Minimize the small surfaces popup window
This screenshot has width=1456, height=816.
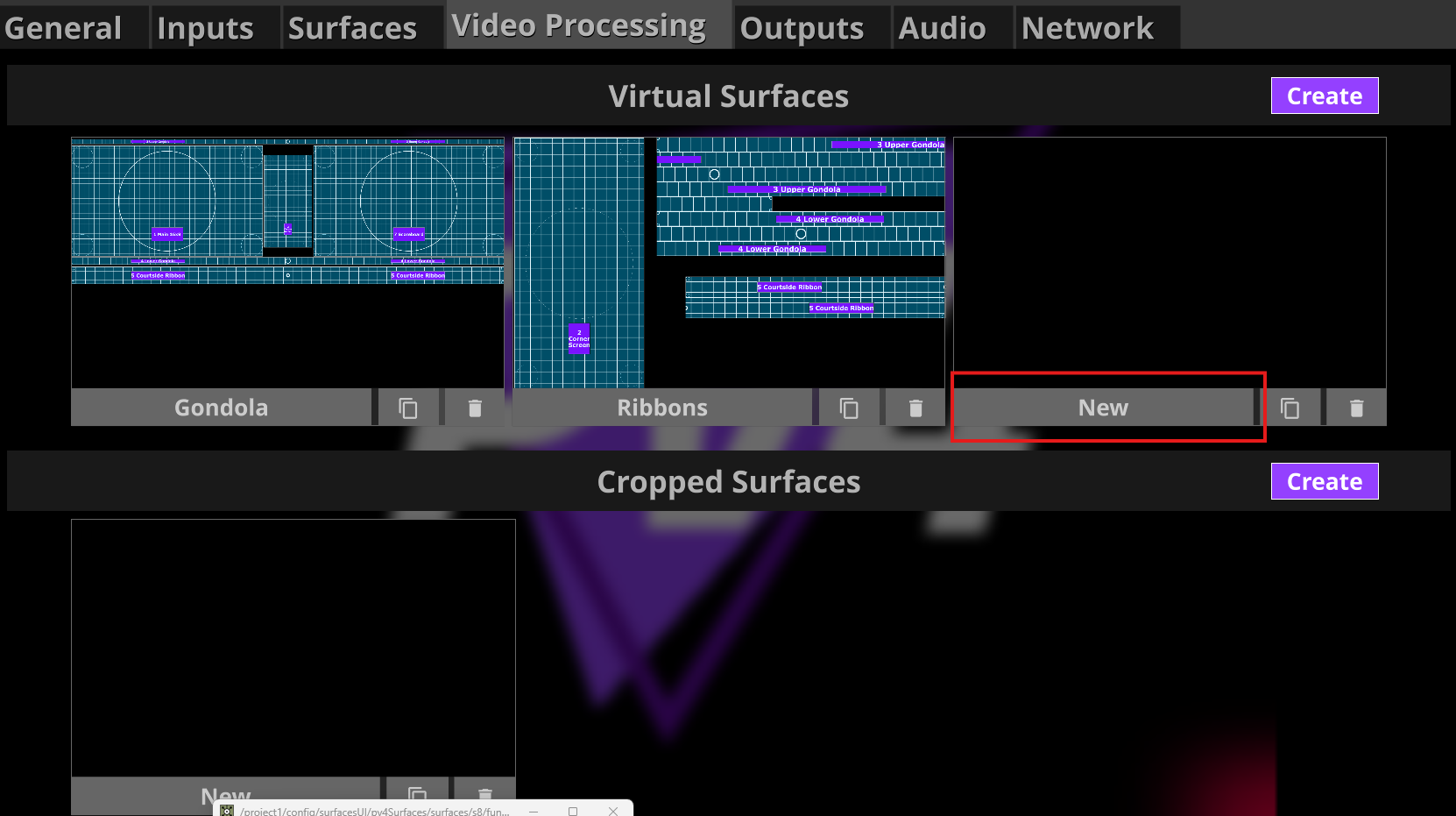(533, 811)
